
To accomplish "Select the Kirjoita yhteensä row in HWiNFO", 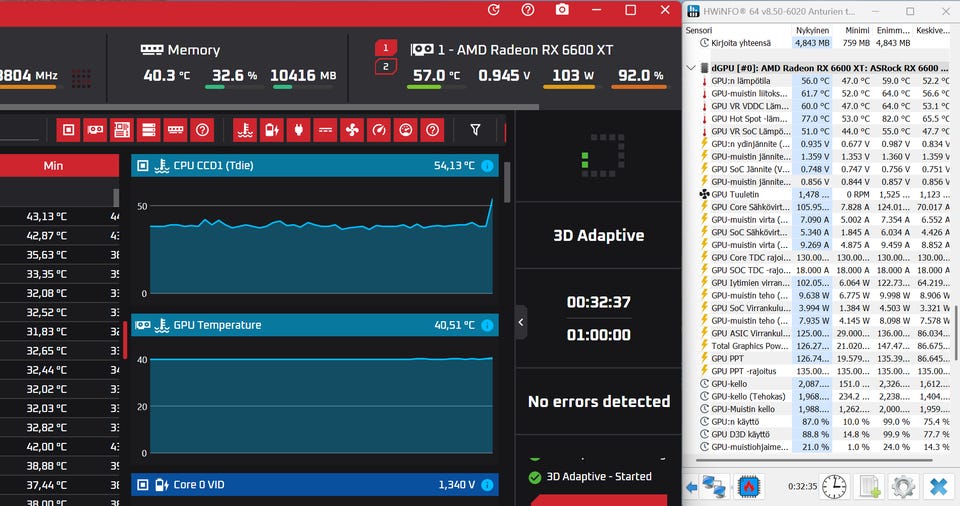I will pos(825,43).
